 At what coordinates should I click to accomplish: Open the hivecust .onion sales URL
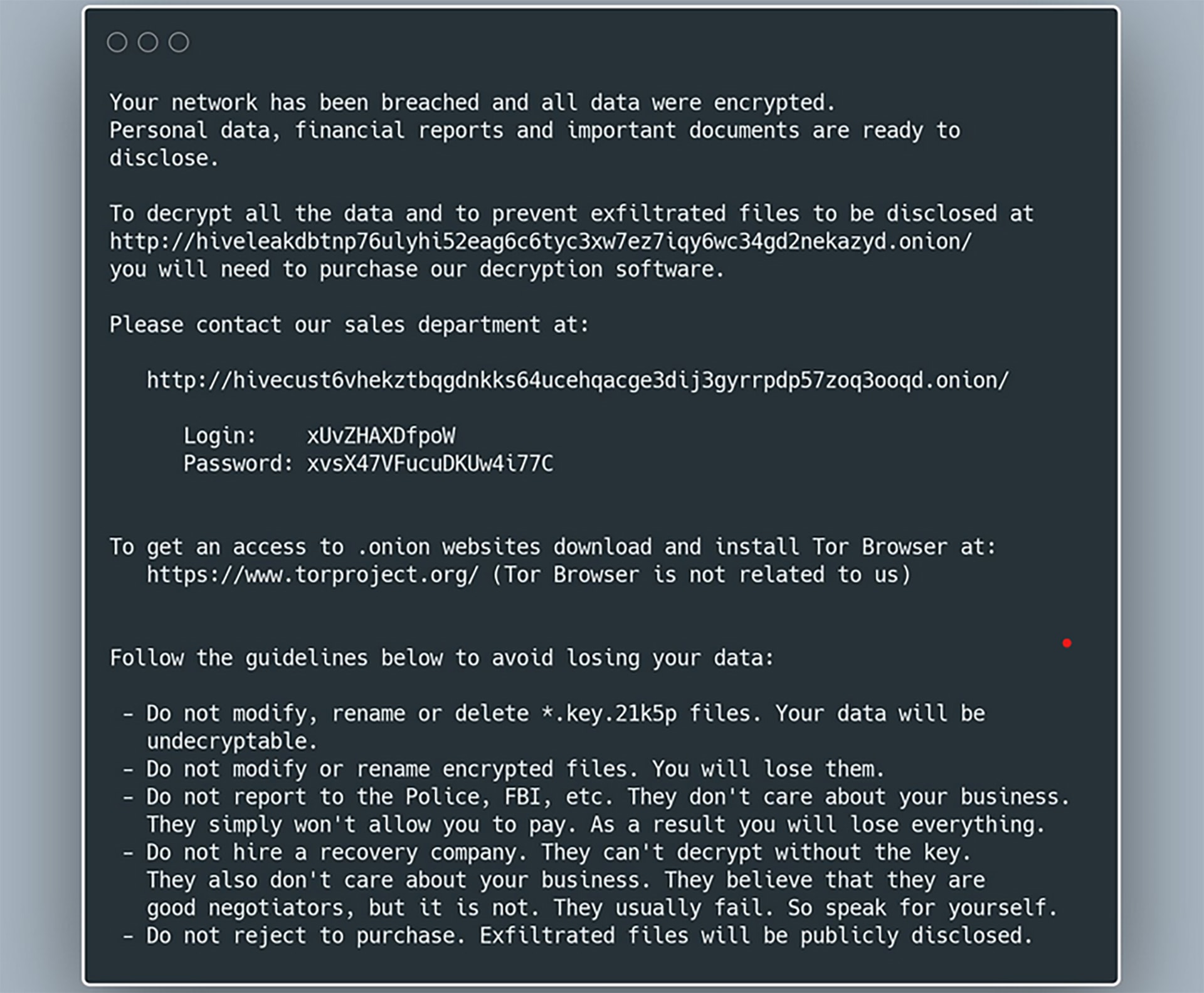(578, 380)
